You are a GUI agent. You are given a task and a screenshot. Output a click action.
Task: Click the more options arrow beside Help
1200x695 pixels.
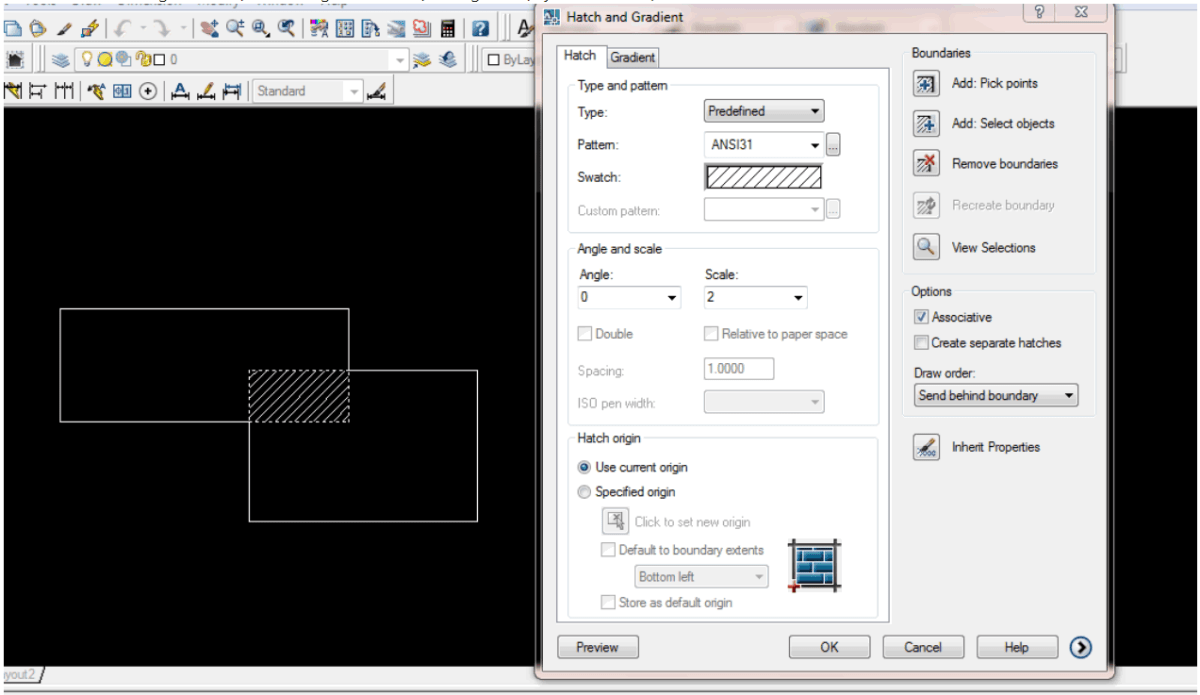[1080, 647]
